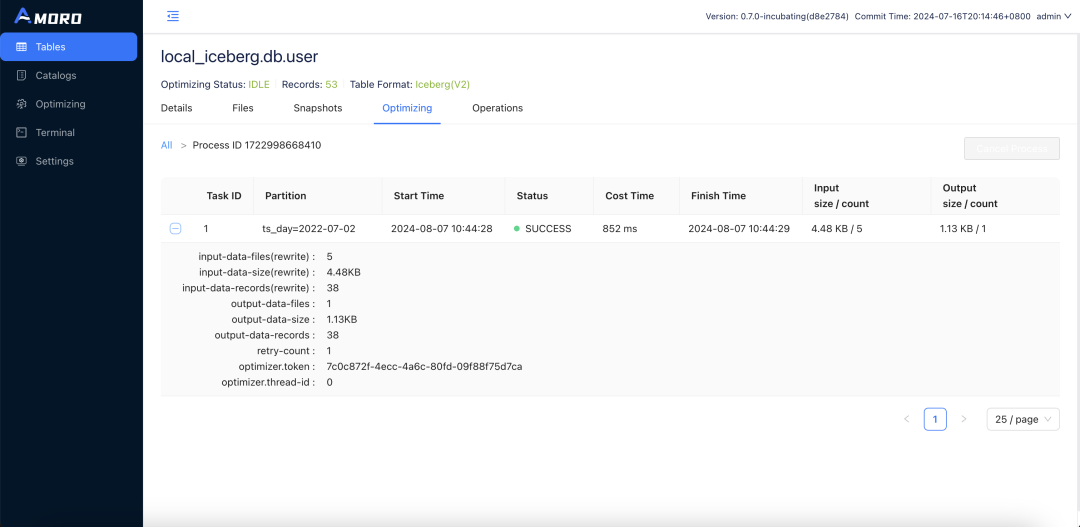Open the admin user dropdown
The height and width of the screenshot is (527, 1080).
[x=1054, y=16]
